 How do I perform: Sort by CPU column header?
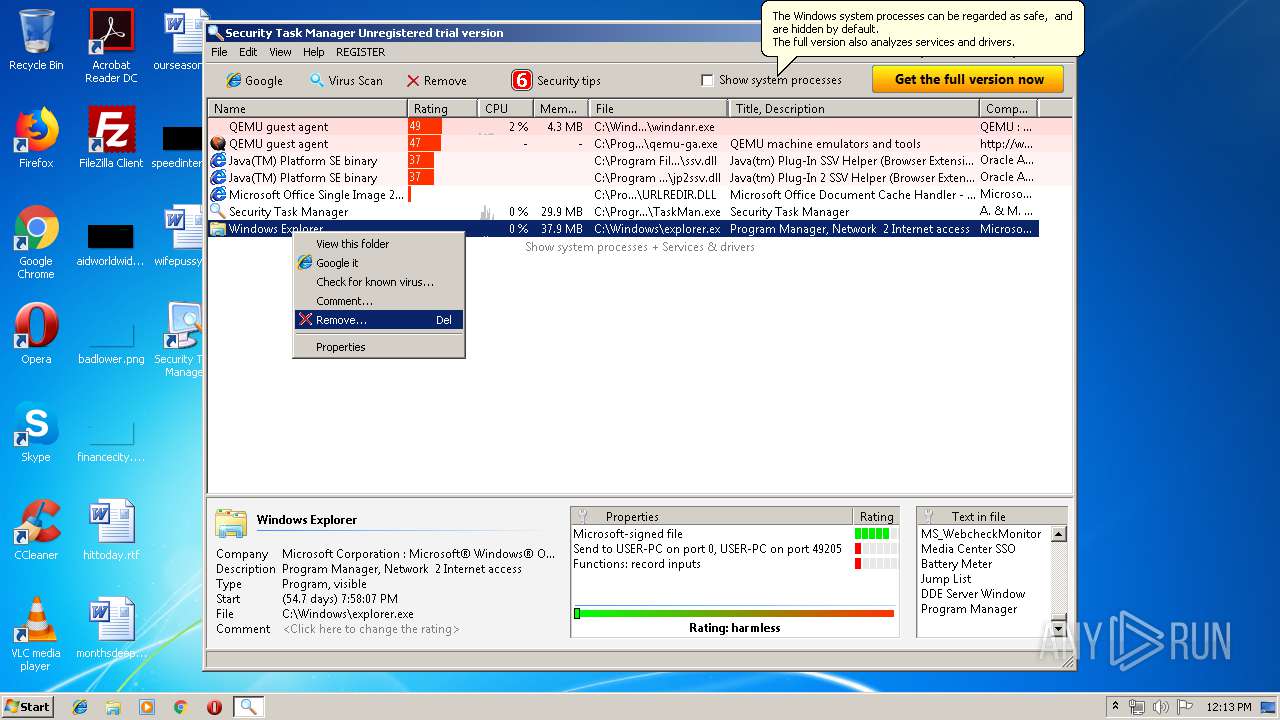click(505, 108)
